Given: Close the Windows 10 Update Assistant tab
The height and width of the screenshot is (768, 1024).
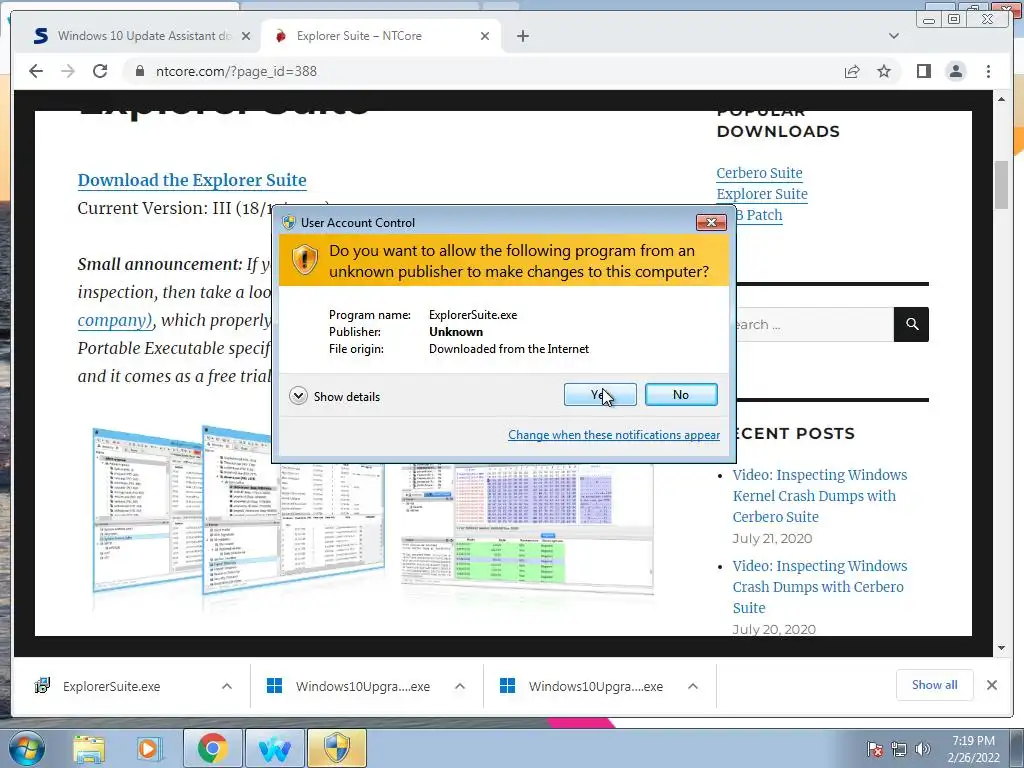Looking at the screenshot, I should (246, 36).
